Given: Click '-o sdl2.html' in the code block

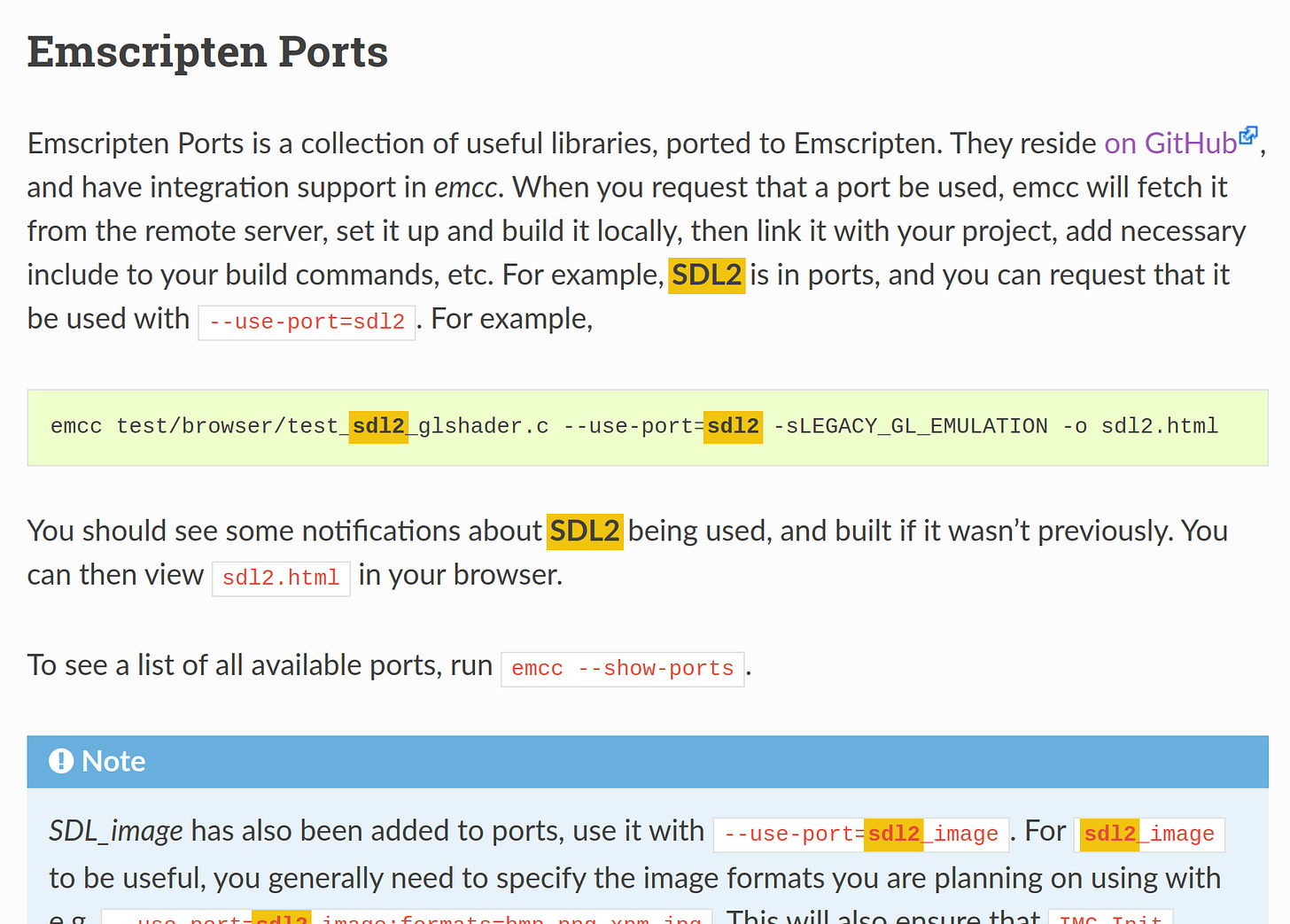Looking at the screenshot, I should click(x=1140, y=426).
